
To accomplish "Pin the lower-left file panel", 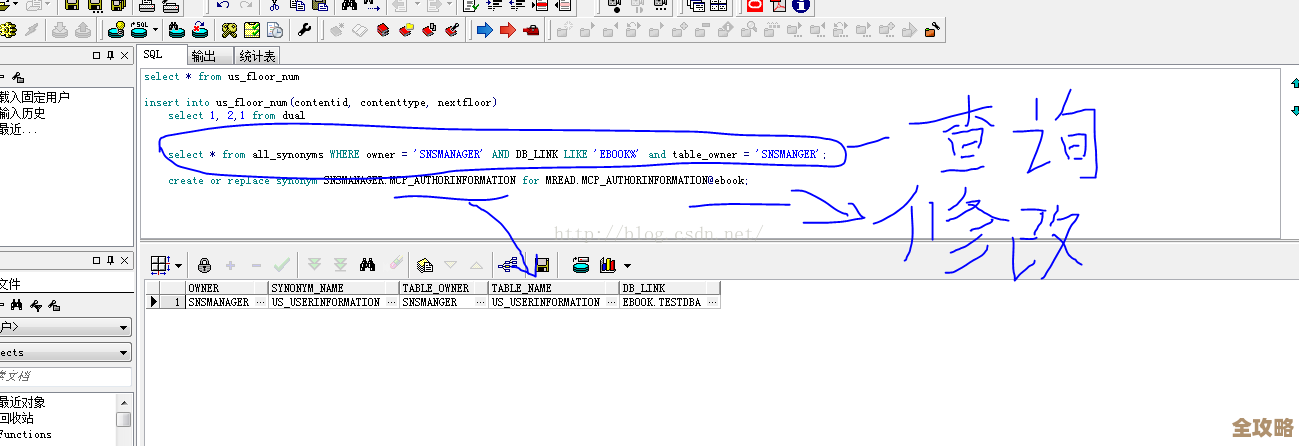I will [x=110, y=260].
